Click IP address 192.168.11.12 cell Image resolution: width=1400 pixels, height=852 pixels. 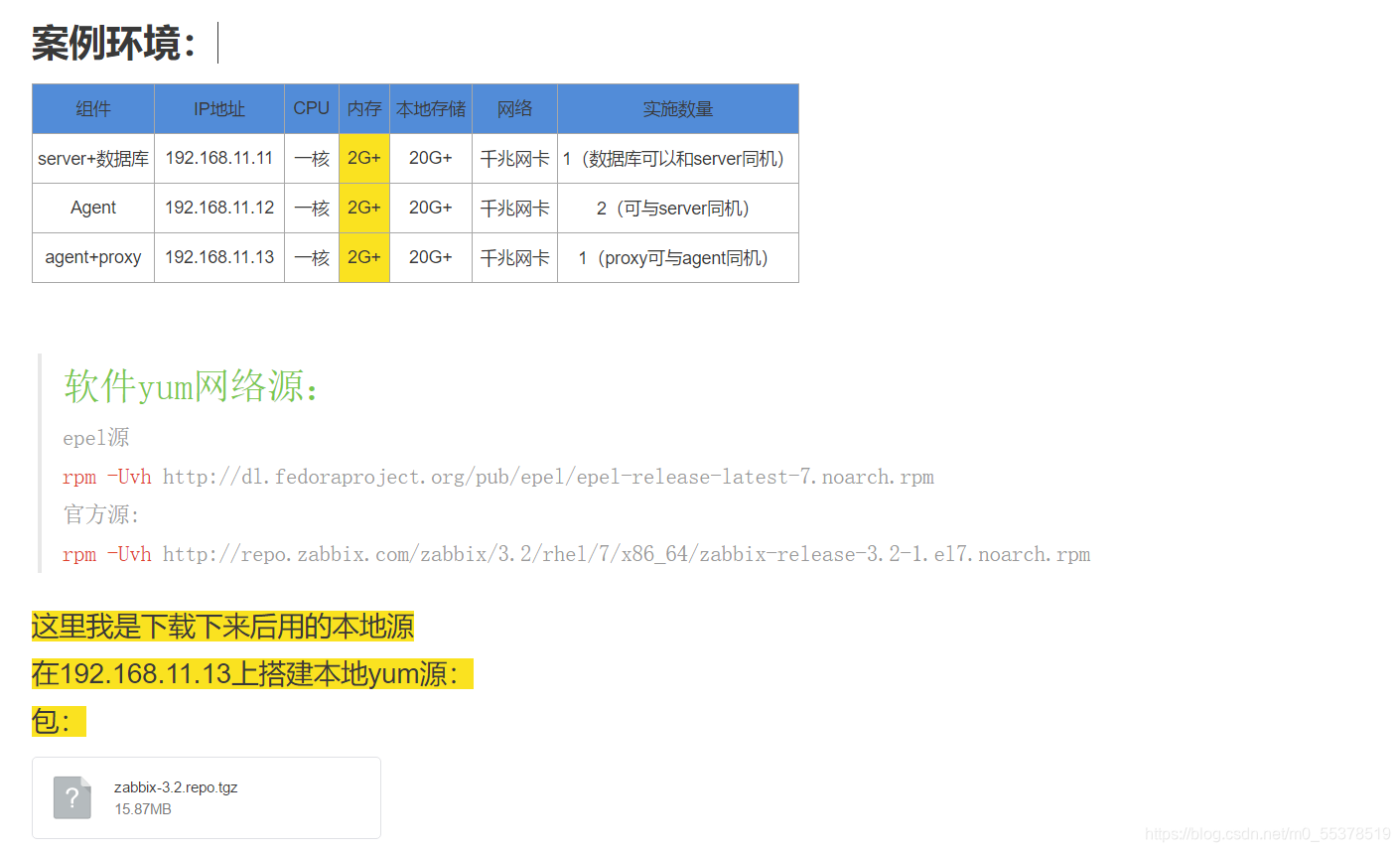(219, 209)
